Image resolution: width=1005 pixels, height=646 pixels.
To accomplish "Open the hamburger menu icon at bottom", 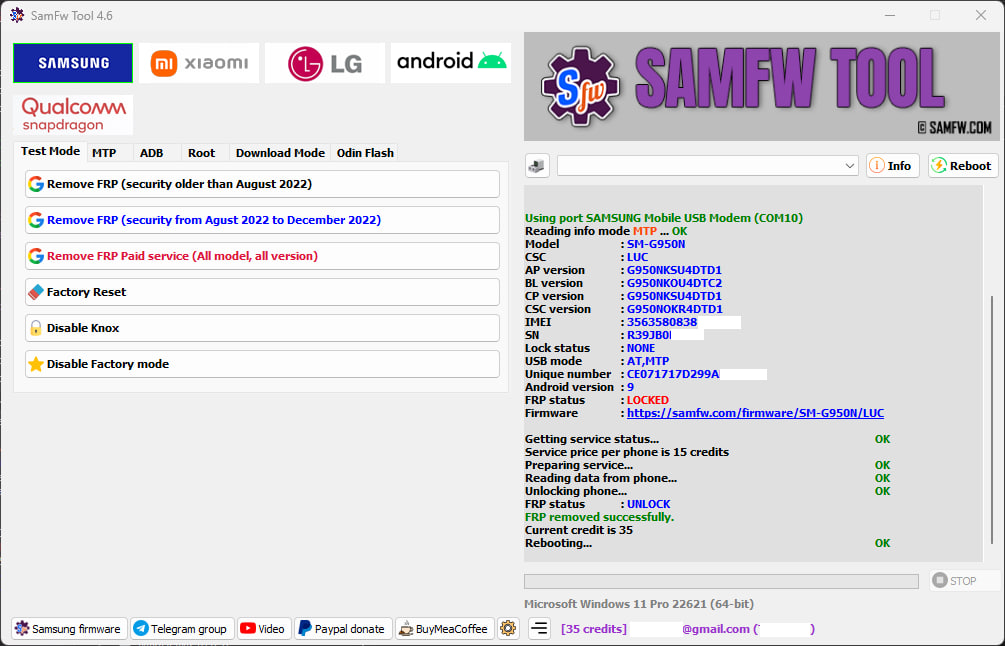I will pyautogui.click(x=539, y=629).
